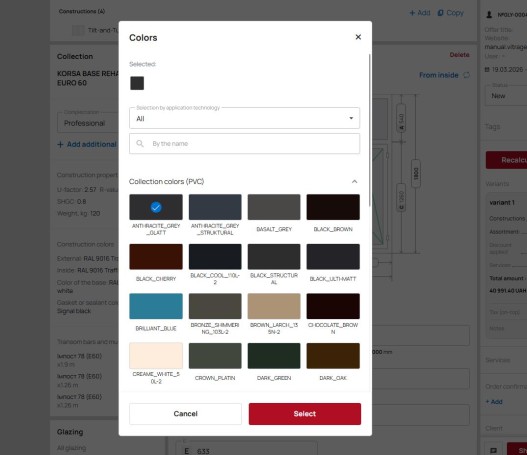
Task: Click the From inside rotate view icon
Action: pos(467,75)
